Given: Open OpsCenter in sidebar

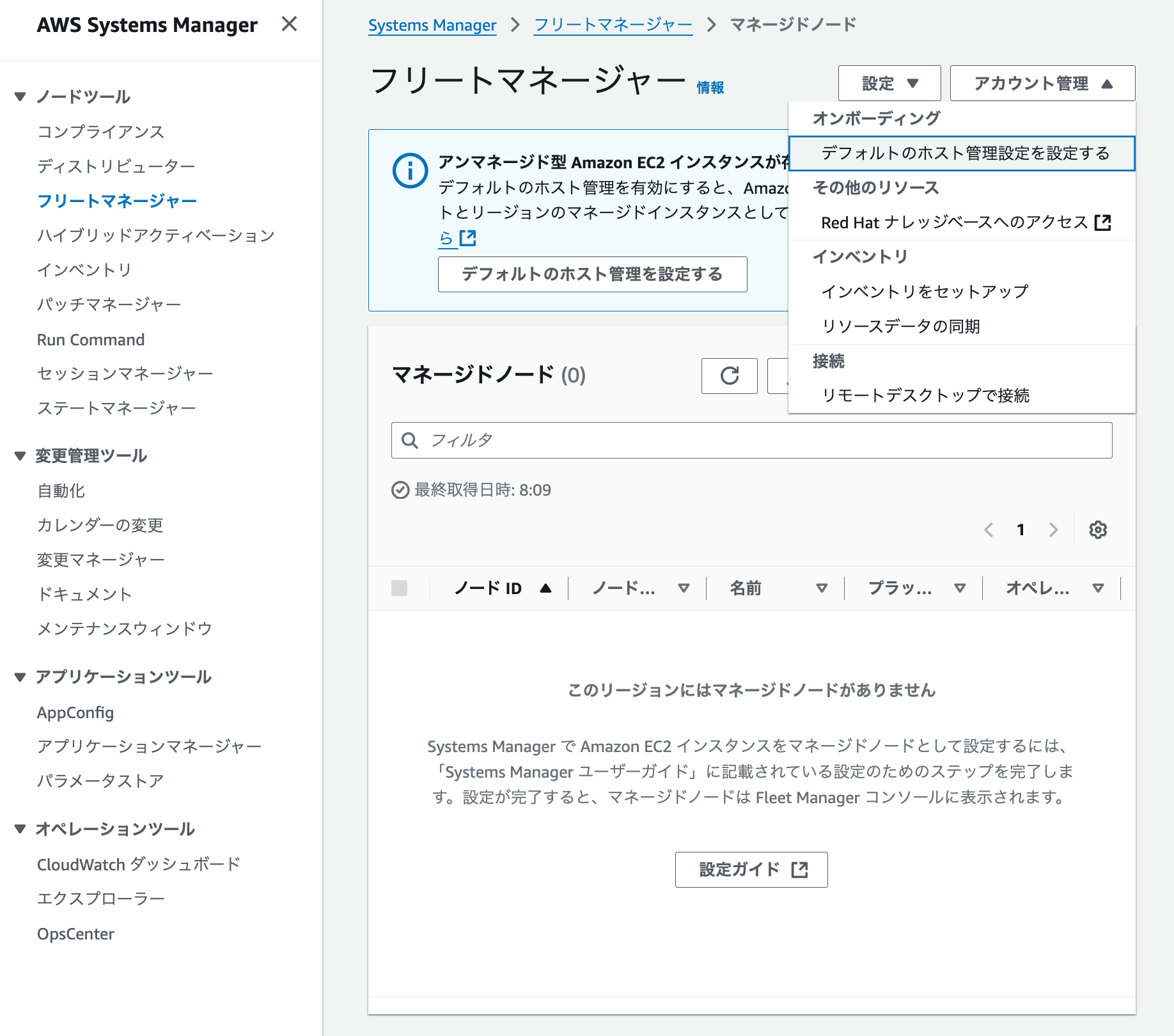Looking at the screenshot, I should (75, 934).
